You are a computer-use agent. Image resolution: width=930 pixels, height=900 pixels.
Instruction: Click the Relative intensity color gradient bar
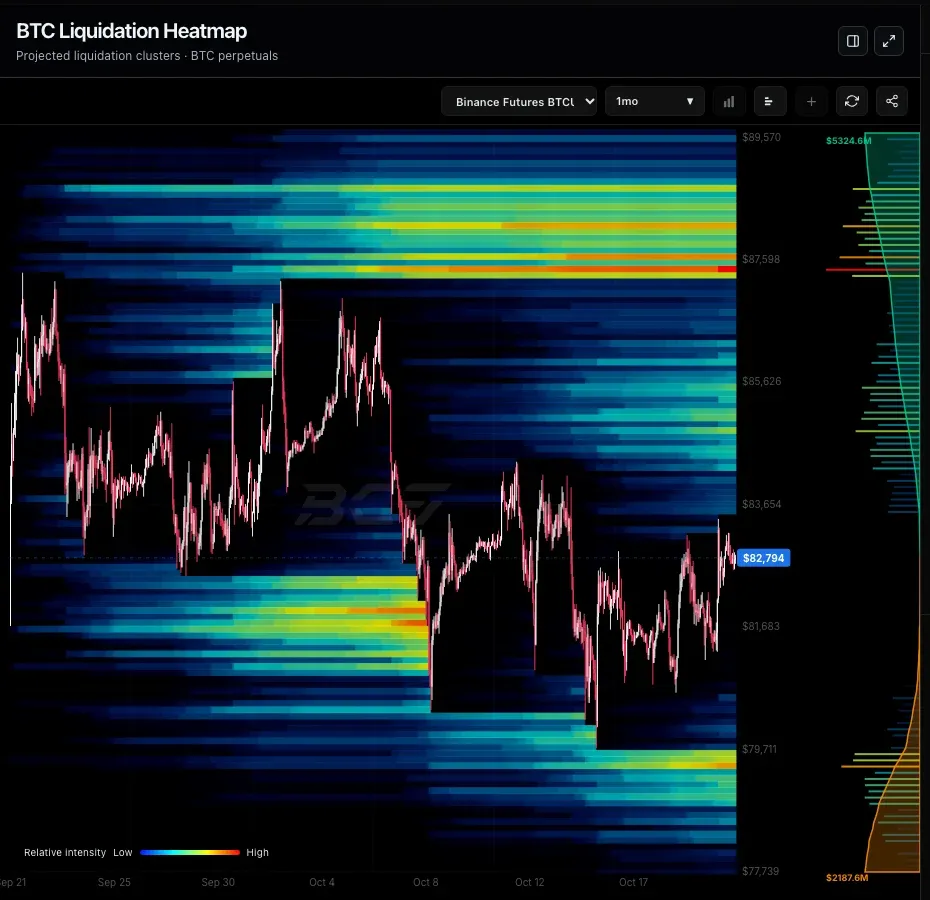190,853
